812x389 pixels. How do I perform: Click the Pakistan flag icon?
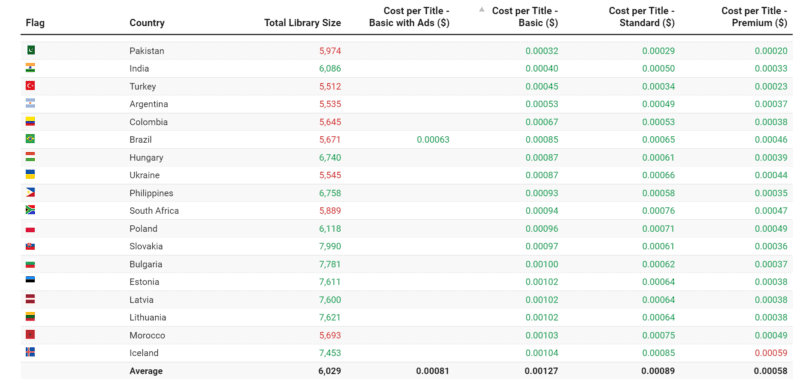coord(31,50)
